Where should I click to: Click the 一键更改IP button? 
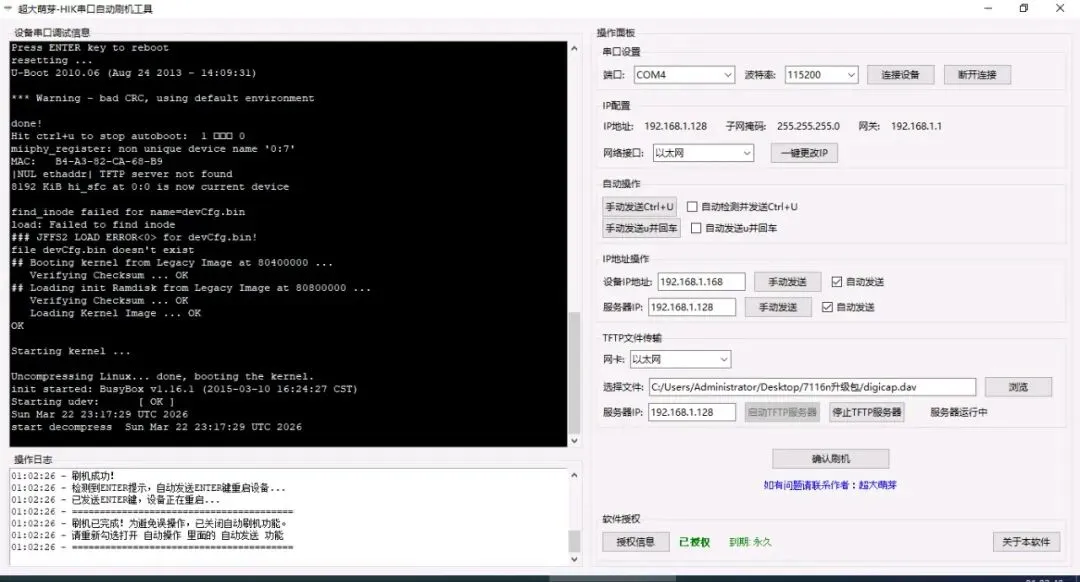click(804, 153)
